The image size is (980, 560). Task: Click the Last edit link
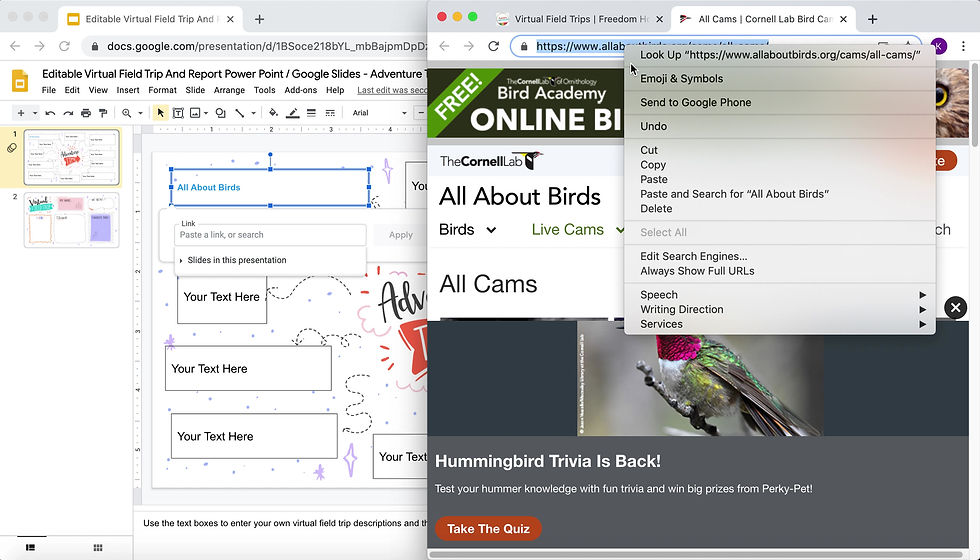(x=392, y=90)
